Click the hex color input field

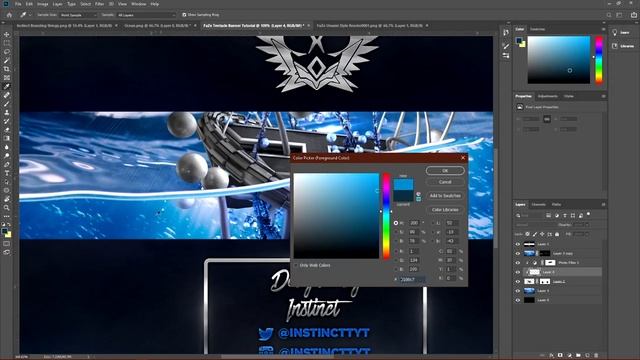(412, 280)
